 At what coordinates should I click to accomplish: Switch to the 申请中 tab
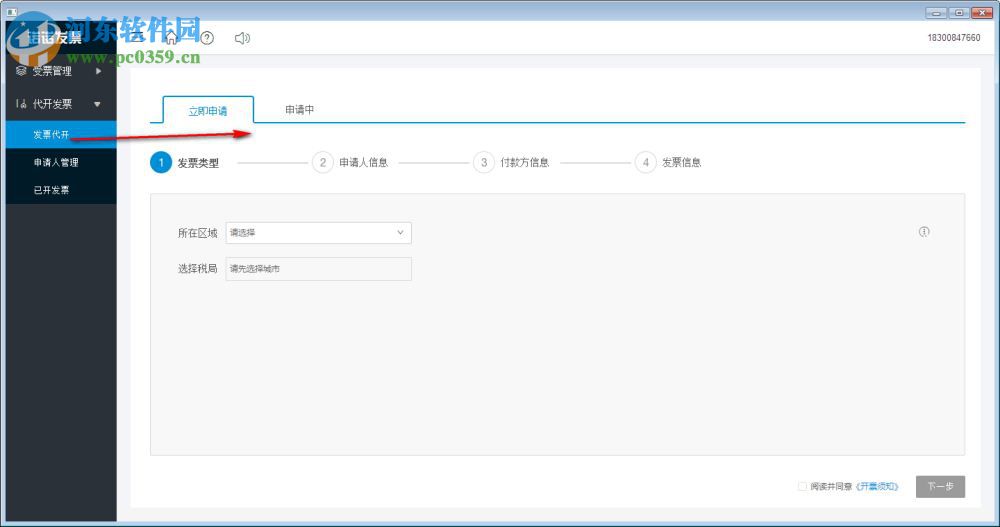click(299, 110)
